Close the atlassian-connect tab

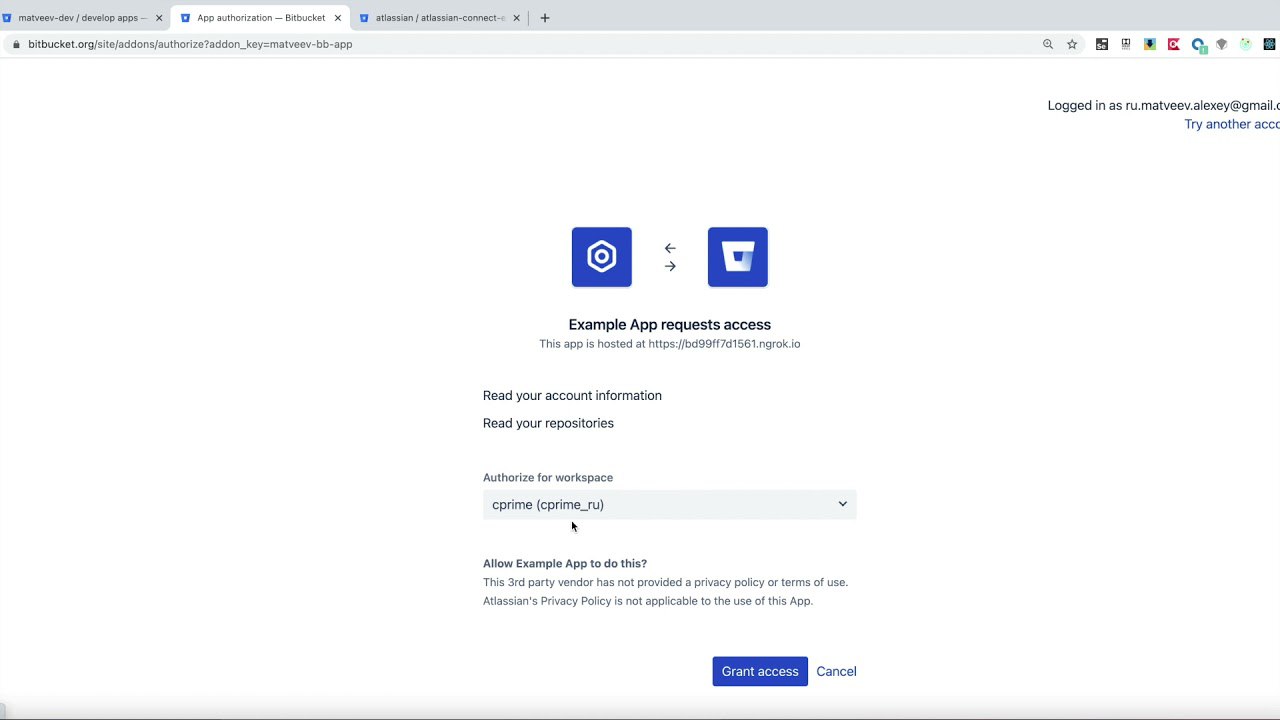(517, 18)
